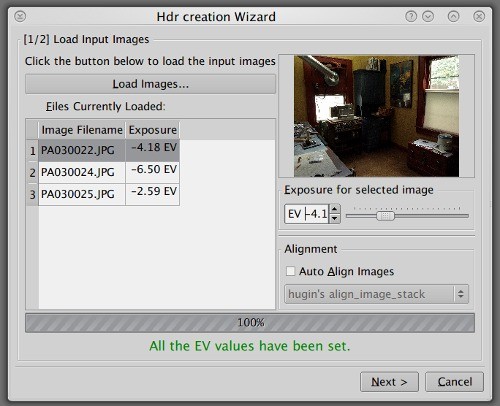Decrease EV with the spinbox down arrow
Image resolution: width=500 pixels, height=406 pixels.
click(335, 218)
